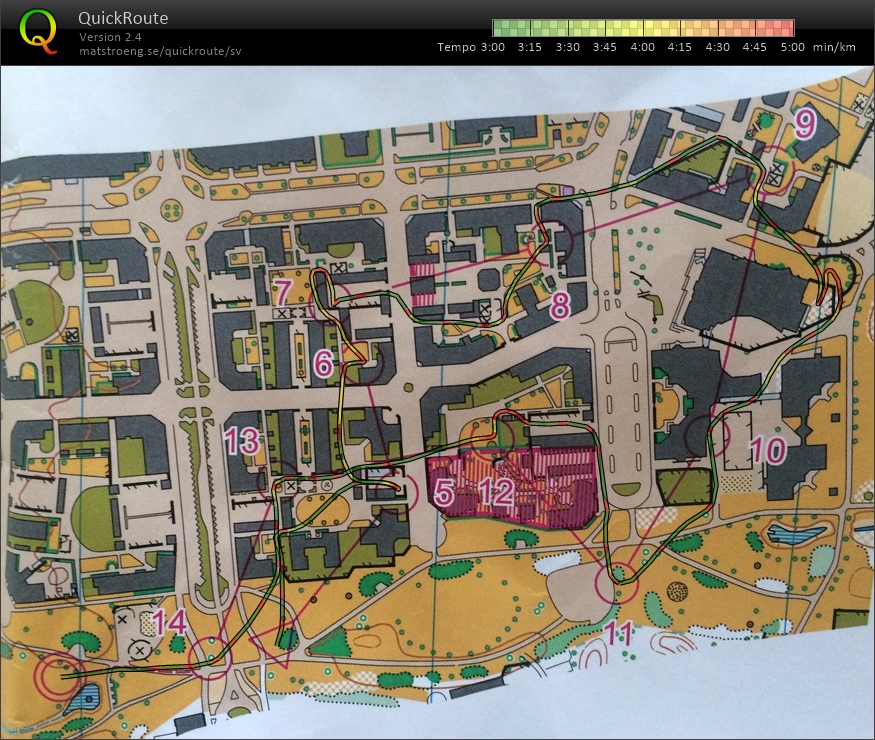Screen dimensions: 875x740
Task: Click the control circle above number 11
Action: pyautogui.click(x=617, y=583)
